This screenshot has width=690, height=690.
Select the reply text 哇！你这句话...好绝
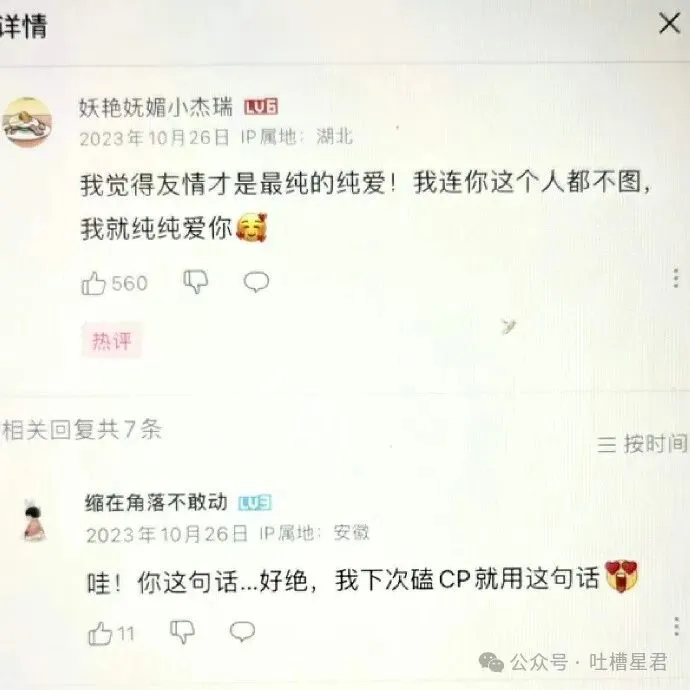point(198,582)
